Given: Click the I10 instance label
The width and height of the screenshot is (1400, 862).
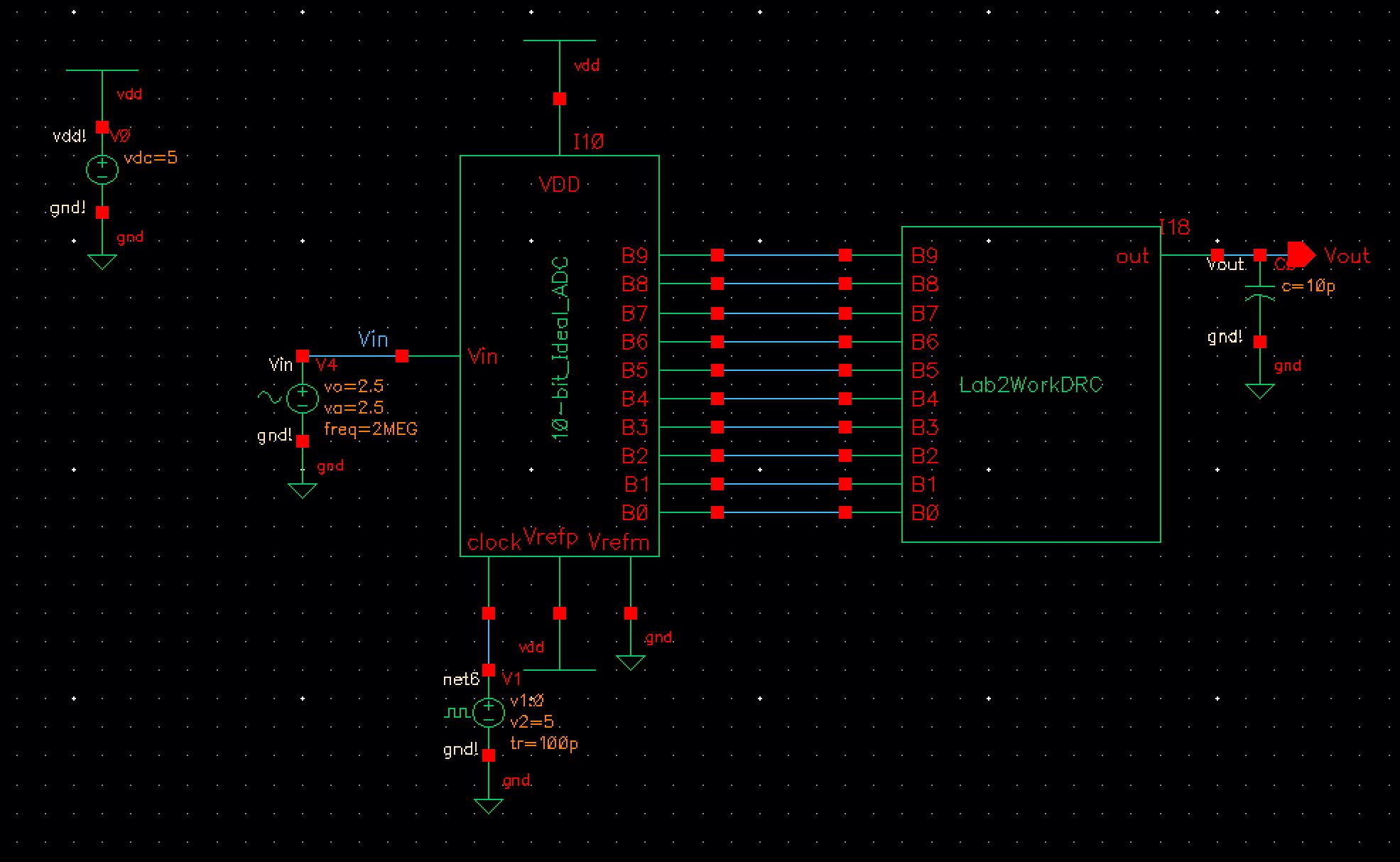Looking at the screenshot, I should (589, 142).
